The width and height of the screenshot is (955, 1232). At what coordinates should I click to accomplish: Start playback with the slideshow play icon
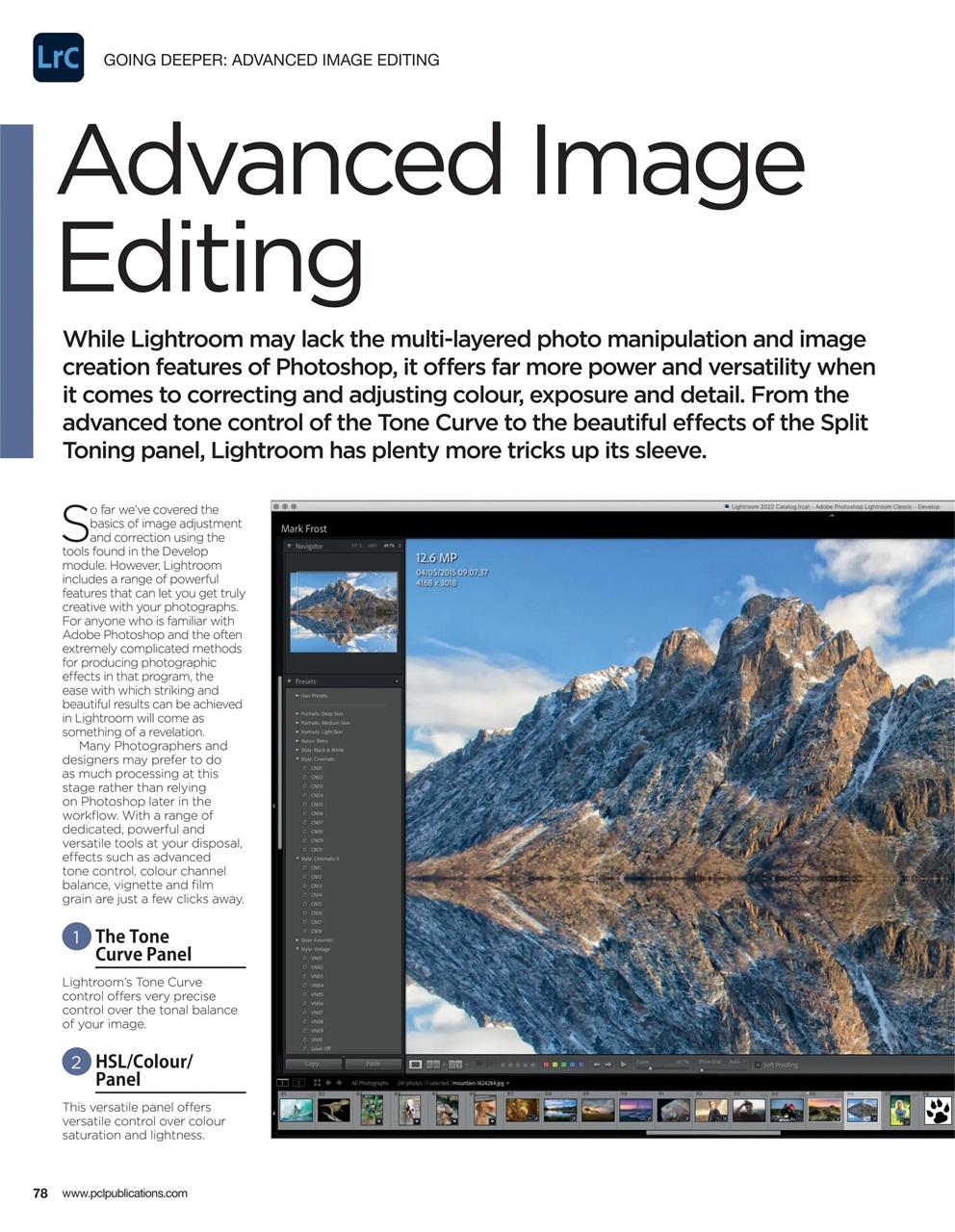pos(623,1065)
